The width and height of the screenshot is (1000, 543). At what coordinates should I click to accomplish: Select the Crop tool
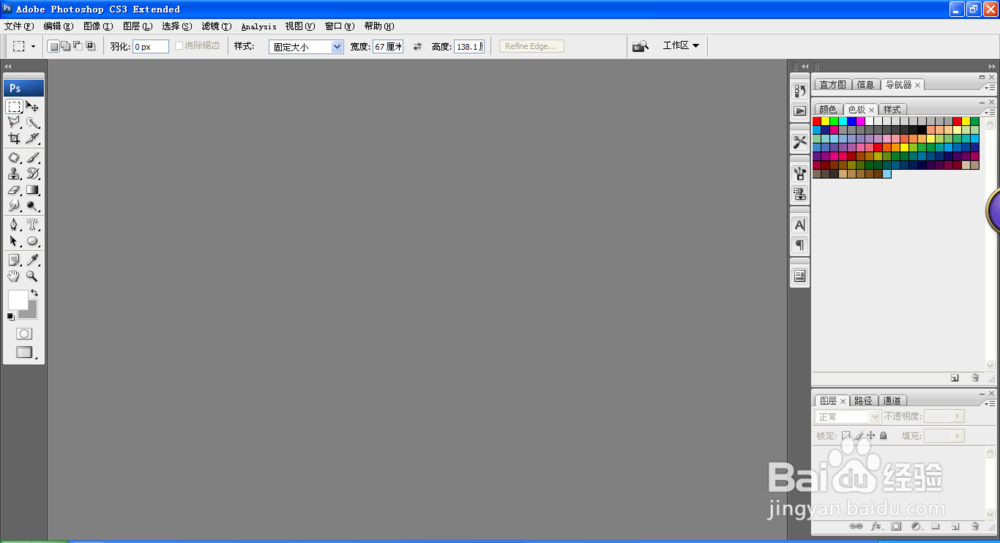(x=14, y=138)
